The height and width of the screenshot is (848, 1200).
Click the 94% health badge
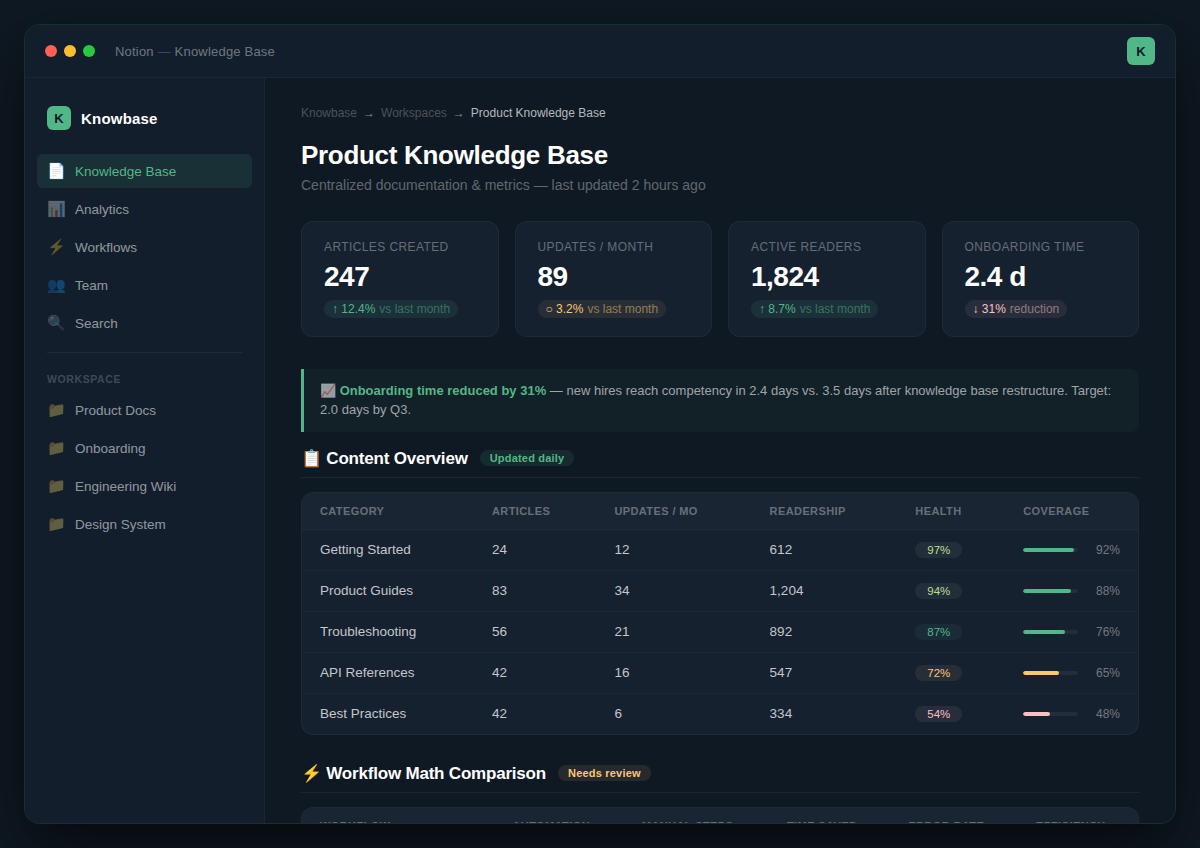click(938, 591)
